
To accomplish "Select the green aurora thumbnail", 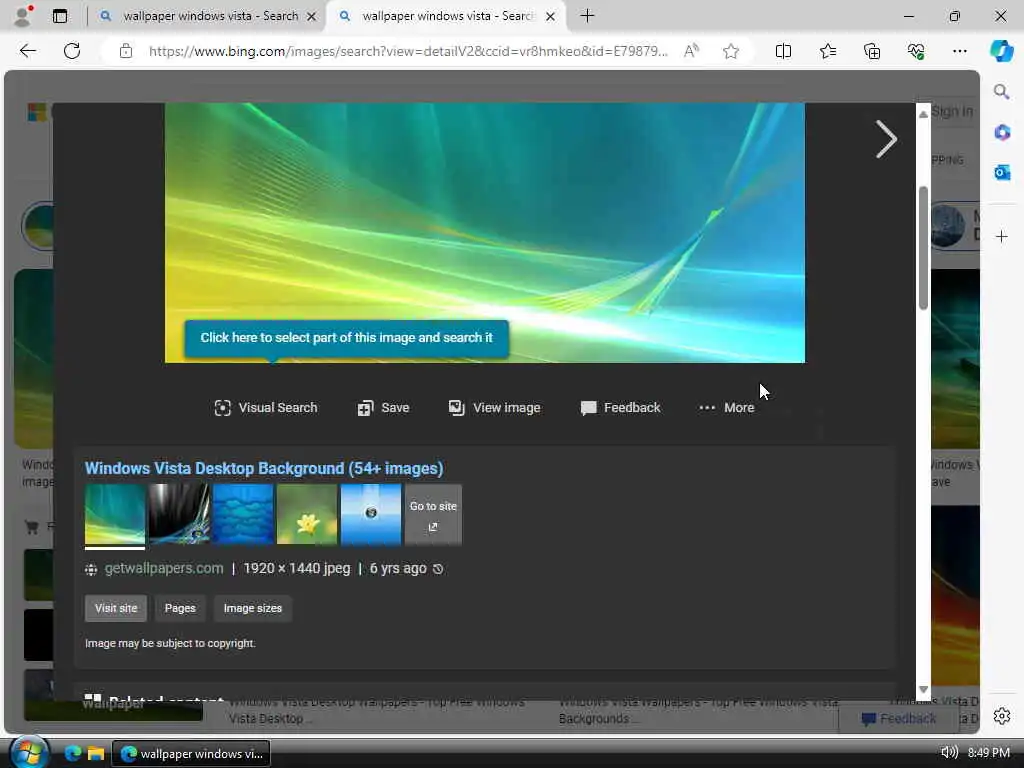I will tap(115, 515).
